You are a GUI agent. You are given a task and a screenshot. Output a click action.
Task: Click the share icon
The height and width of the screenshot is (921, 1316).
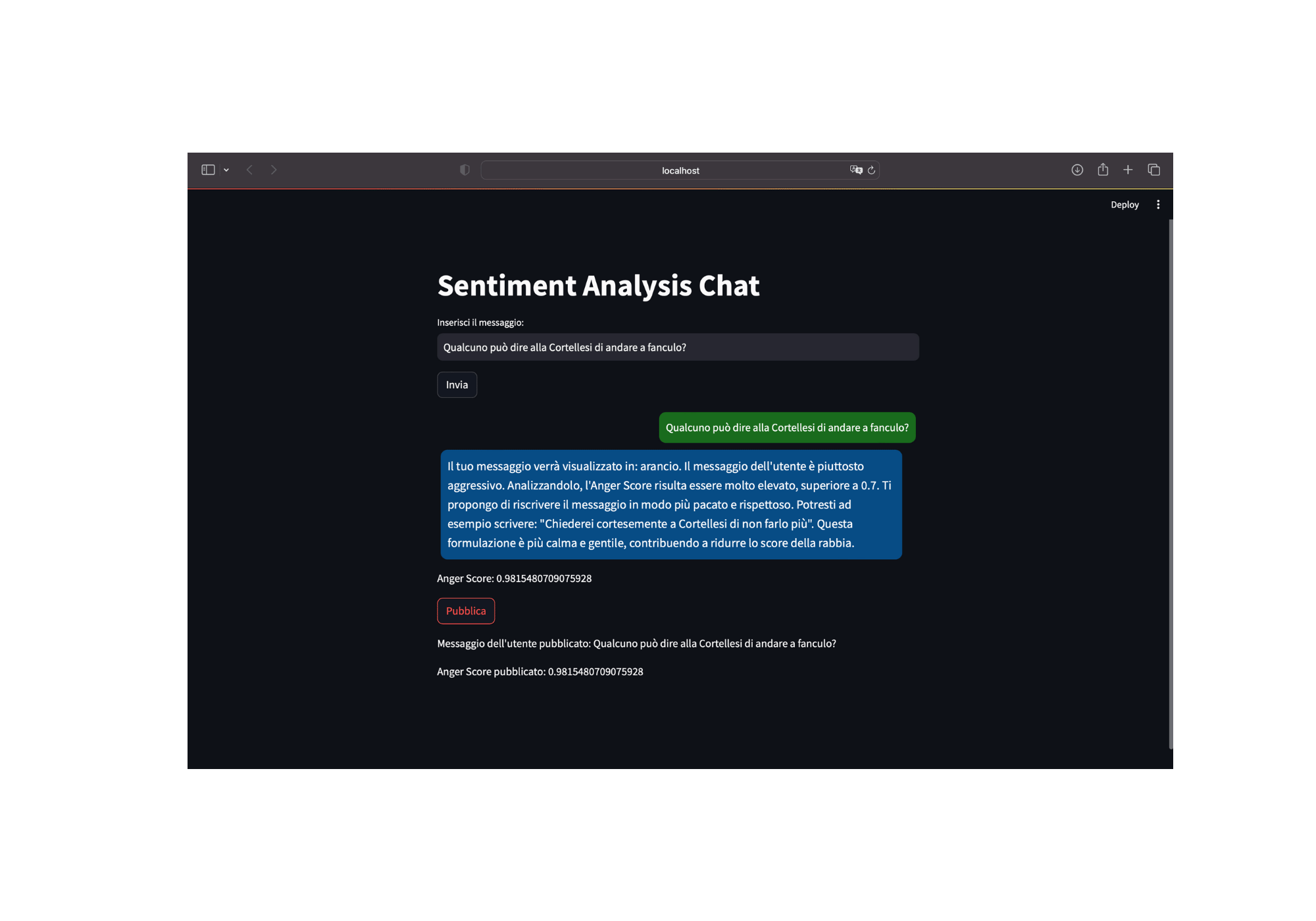(1103, 170)
